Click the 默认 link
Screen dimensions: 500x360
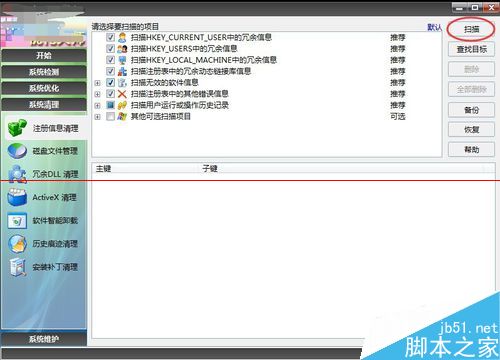(434, 27)
